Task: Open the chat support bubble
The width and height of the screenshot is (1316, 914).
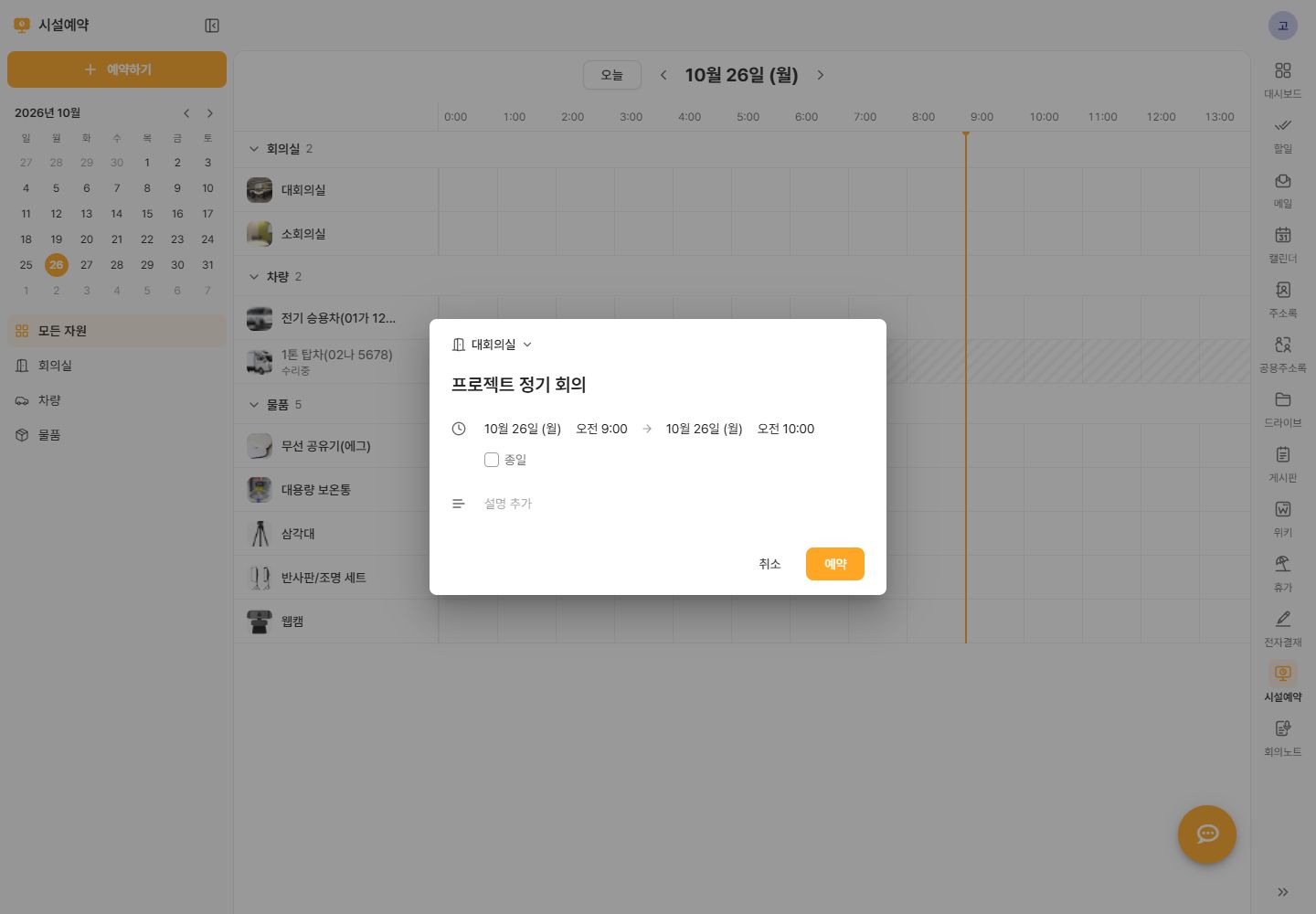Action: coord(1207,834)
